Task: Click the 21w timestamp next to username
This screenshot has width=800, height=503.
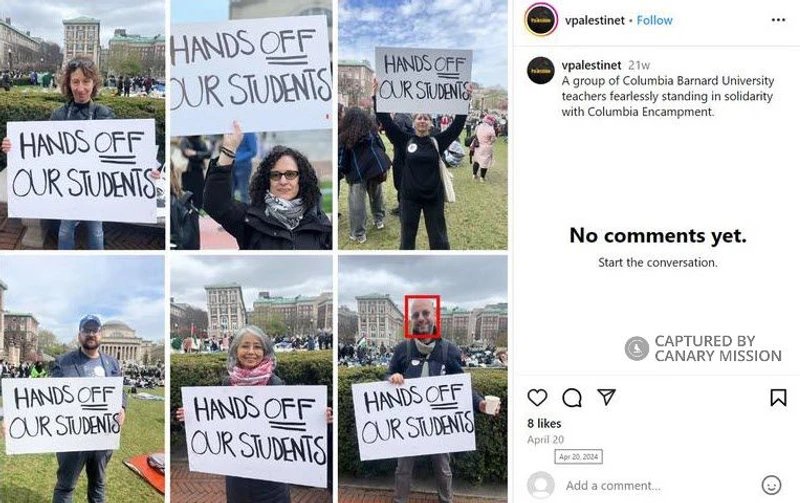Action: [x=639, y=65]
